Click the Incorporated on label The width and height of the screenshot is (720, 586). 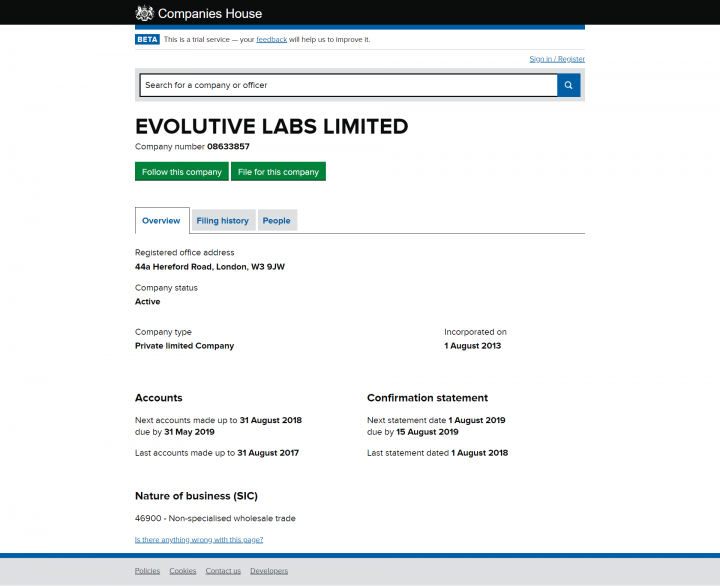[x=475, y=332]
